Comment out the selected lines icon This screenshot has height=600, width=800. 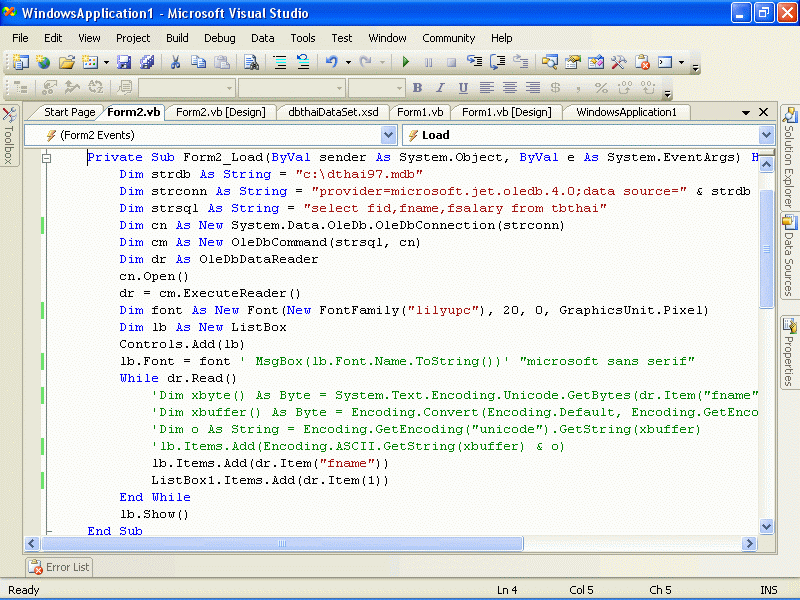(x=281, y=62)
